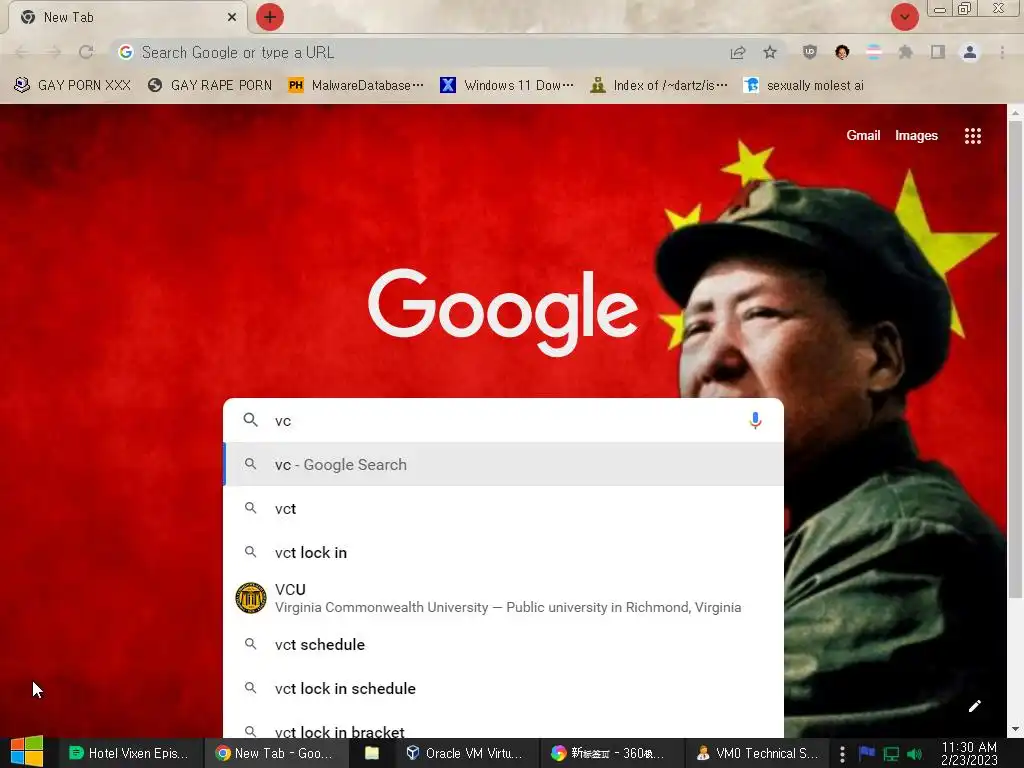
Task: Switch to VM0 Technical S… taskbar window
Action: pos(758,753)
